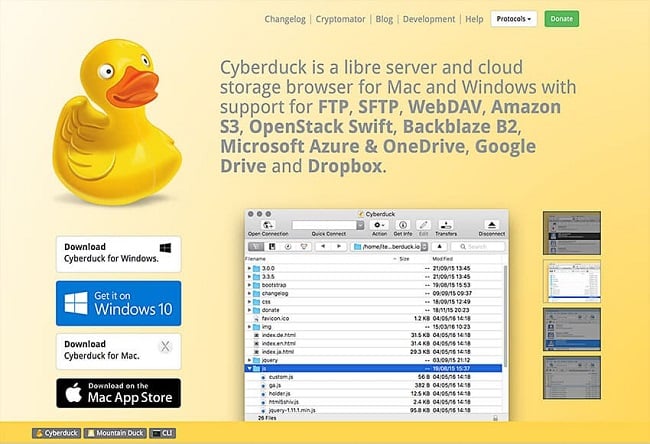Open the Changelog link

(285, 19)
